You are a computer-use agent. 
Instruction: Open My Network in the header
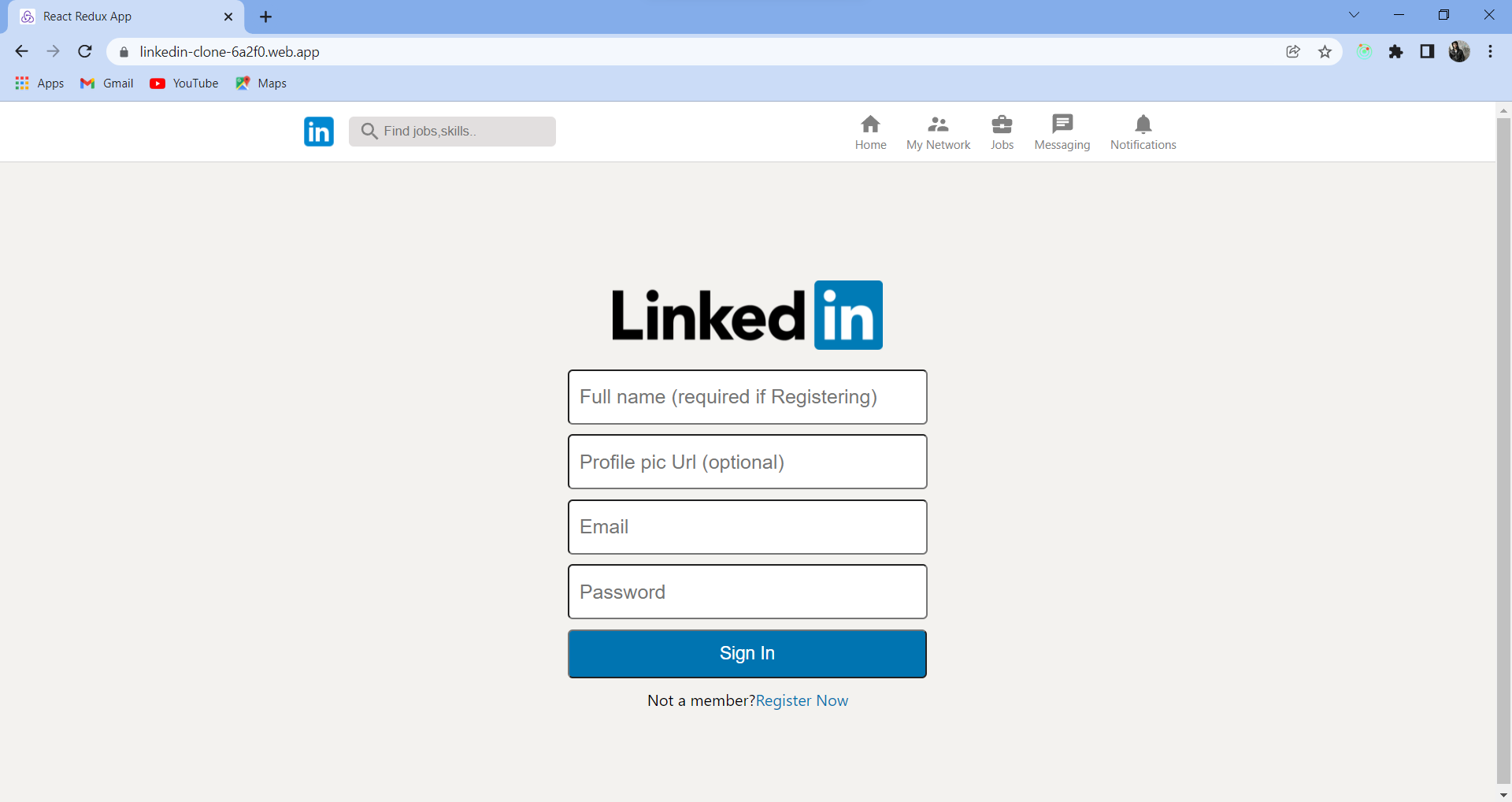(x=938, y=132)
